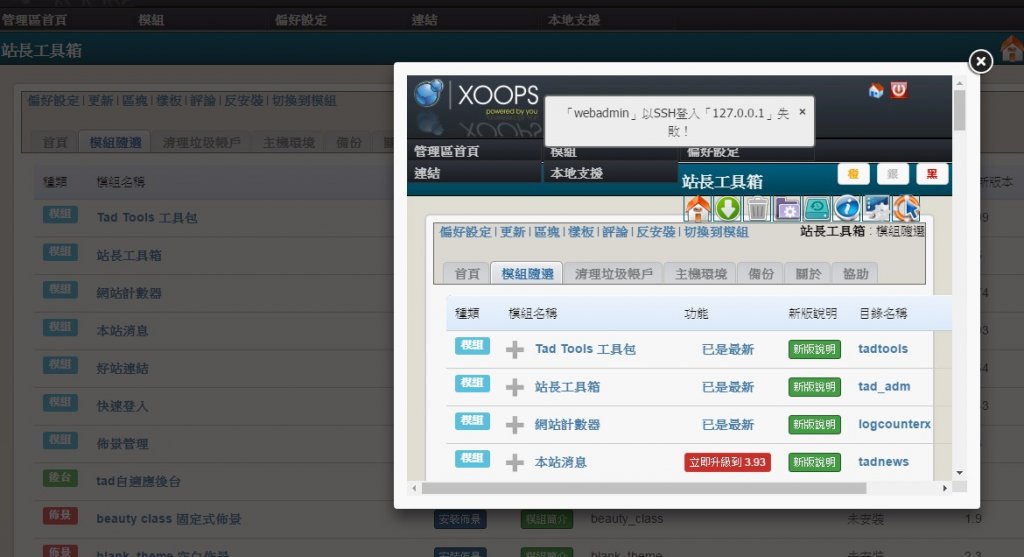Expand the 站長工具箱 row plus icon
This screenshot has width=1024, height=557.
click(514, 387)
